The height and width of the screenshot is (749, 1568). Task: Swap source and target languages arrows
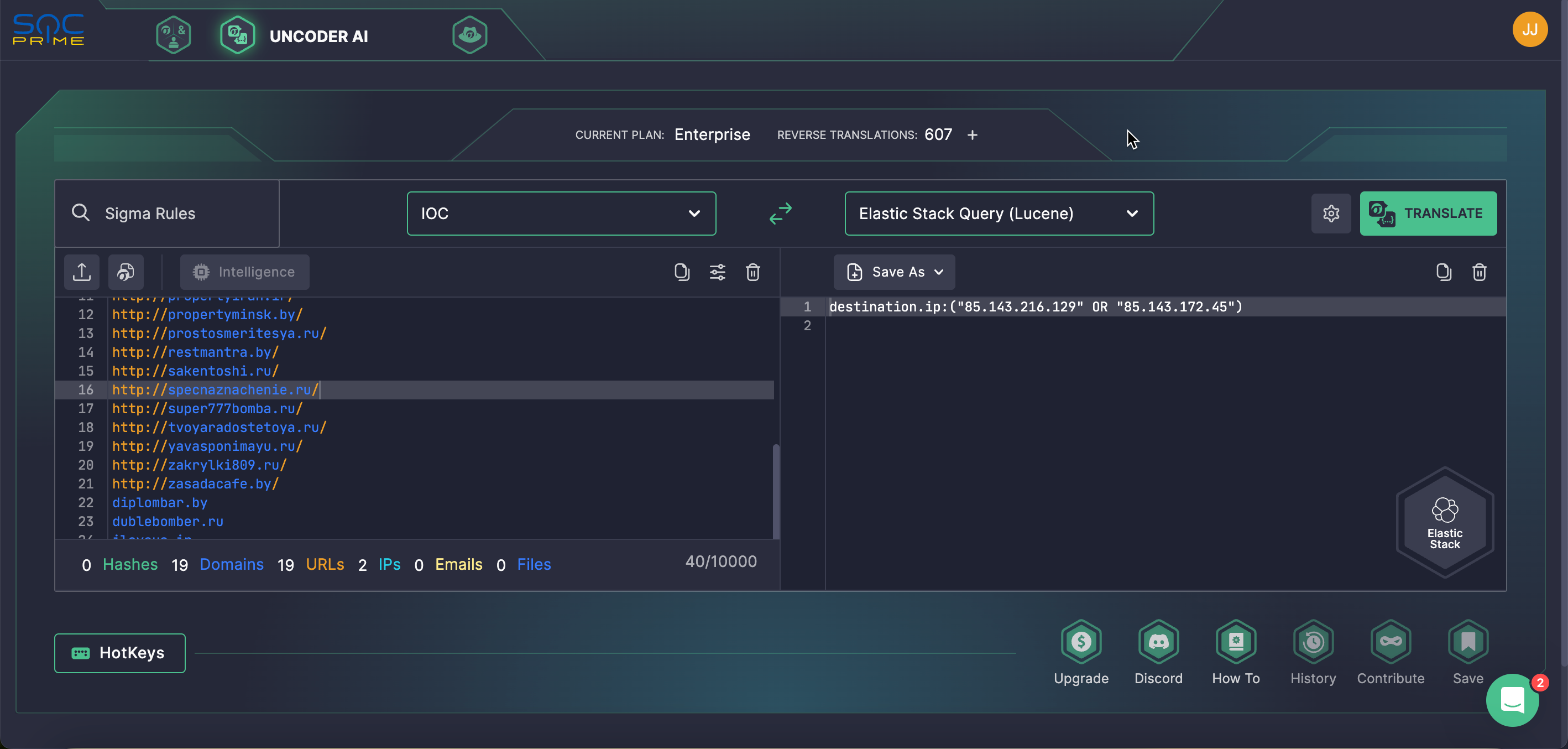780,213
